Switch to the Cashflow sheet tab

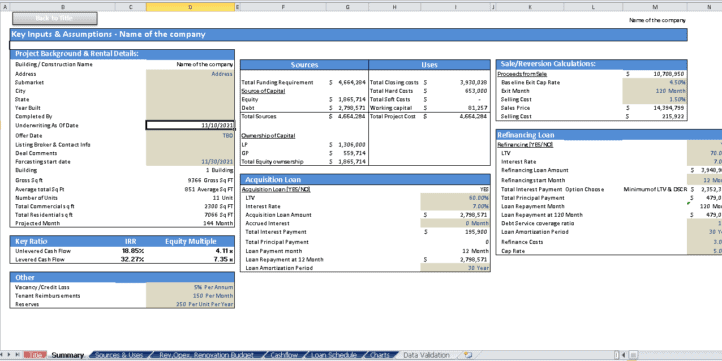pyautogui.click(x=284, y=355)
